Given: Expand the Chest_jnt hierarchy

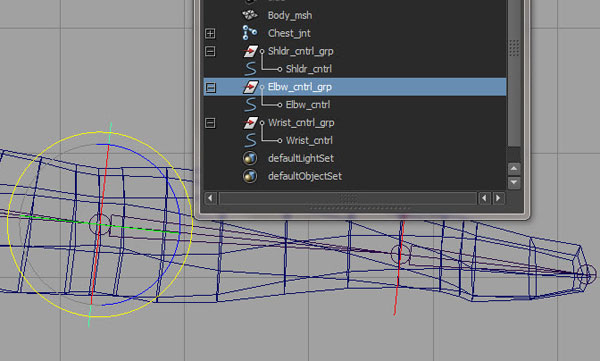Looking at the screenshot, I should pos(210,34).
